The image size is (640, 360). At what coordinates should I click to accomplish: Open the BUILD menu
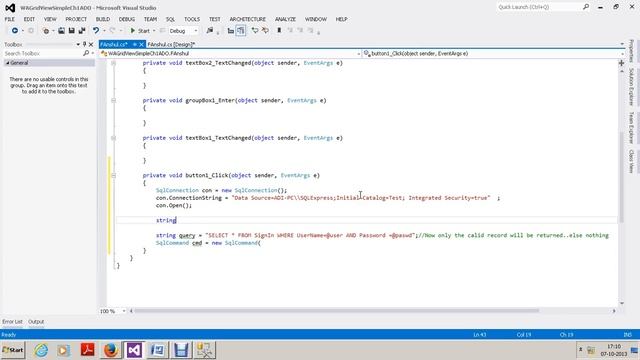103,19
